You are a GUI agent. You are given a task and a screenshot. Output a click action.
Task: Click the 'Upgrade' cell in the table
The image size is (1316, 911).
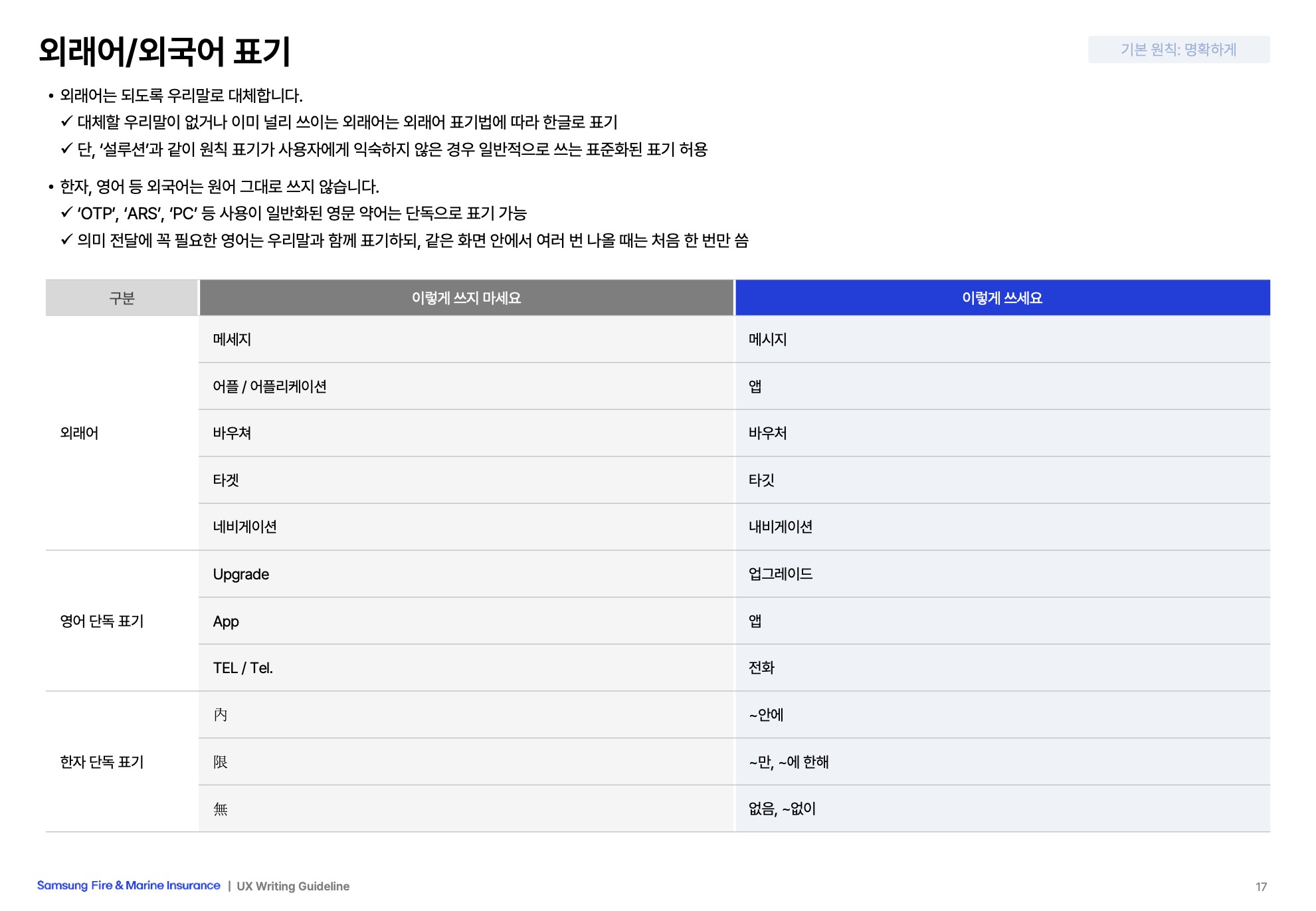pos(241,575)
